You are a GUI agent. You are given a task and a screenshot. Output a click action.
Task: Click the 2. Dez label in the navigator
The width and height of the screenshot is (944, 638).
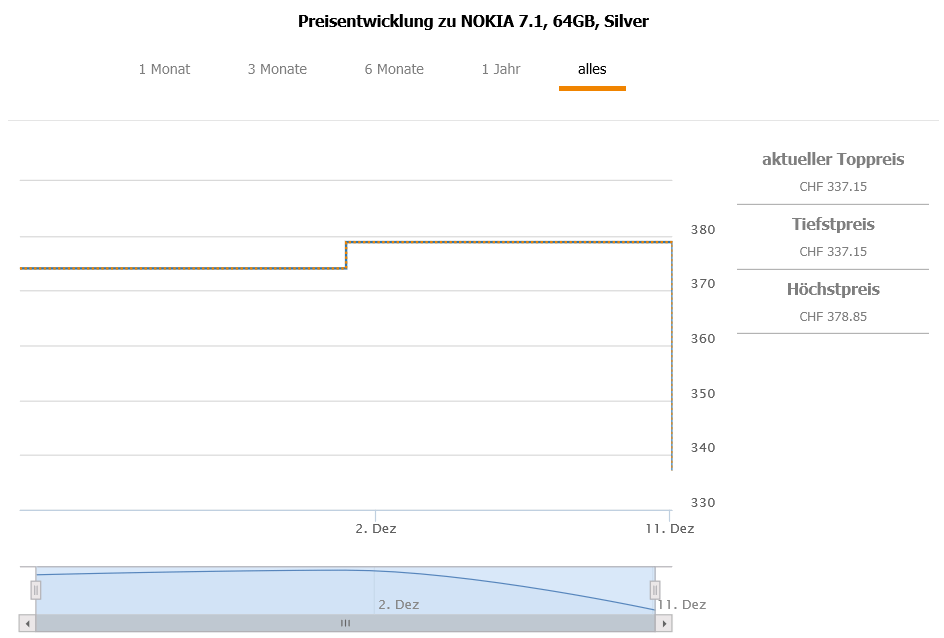pyautogui.click(x=398, y=604)
